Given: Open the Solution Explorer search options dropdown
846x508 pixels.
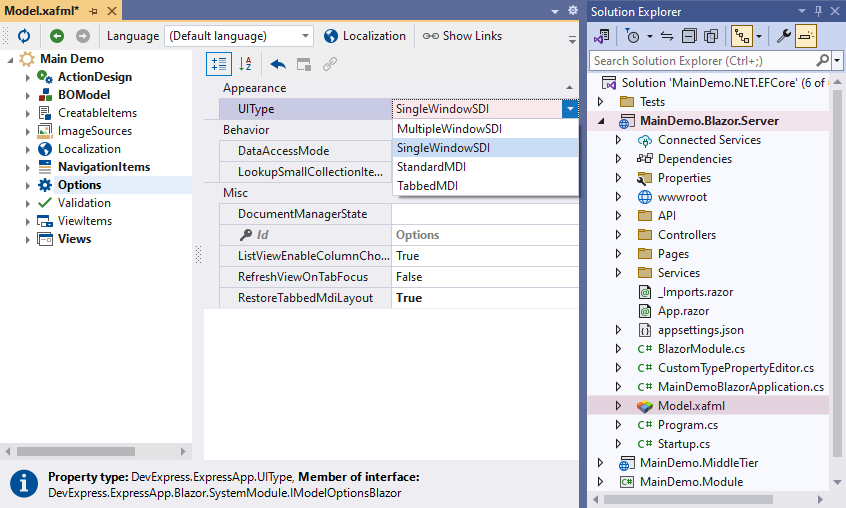Looking at the screenshot, I should (x=837, y=61).
